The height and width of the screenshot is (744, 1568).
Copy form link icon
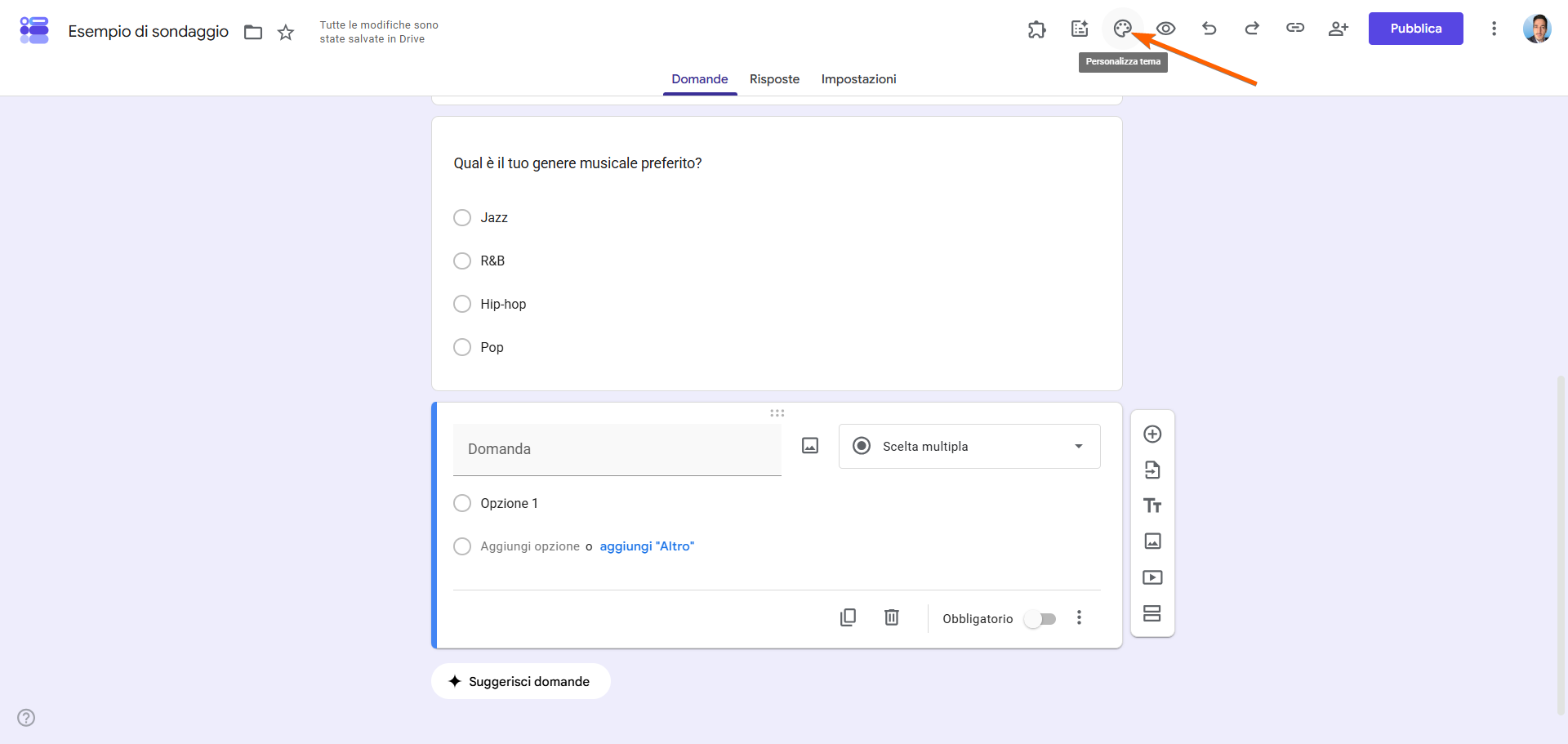(1295, 28)
